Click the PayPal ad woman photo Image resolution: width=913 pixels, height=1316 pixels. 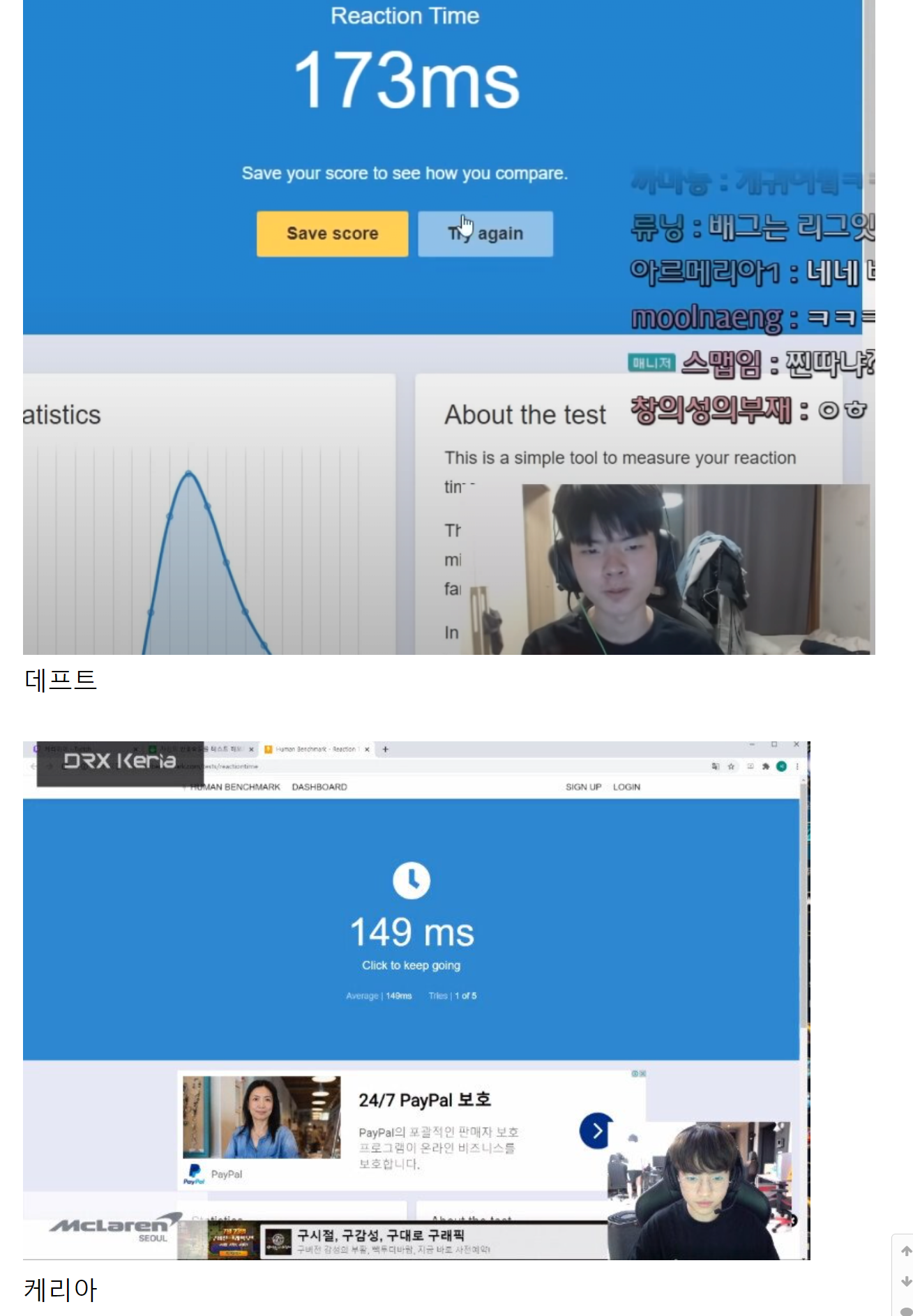tap(262, 1117)
